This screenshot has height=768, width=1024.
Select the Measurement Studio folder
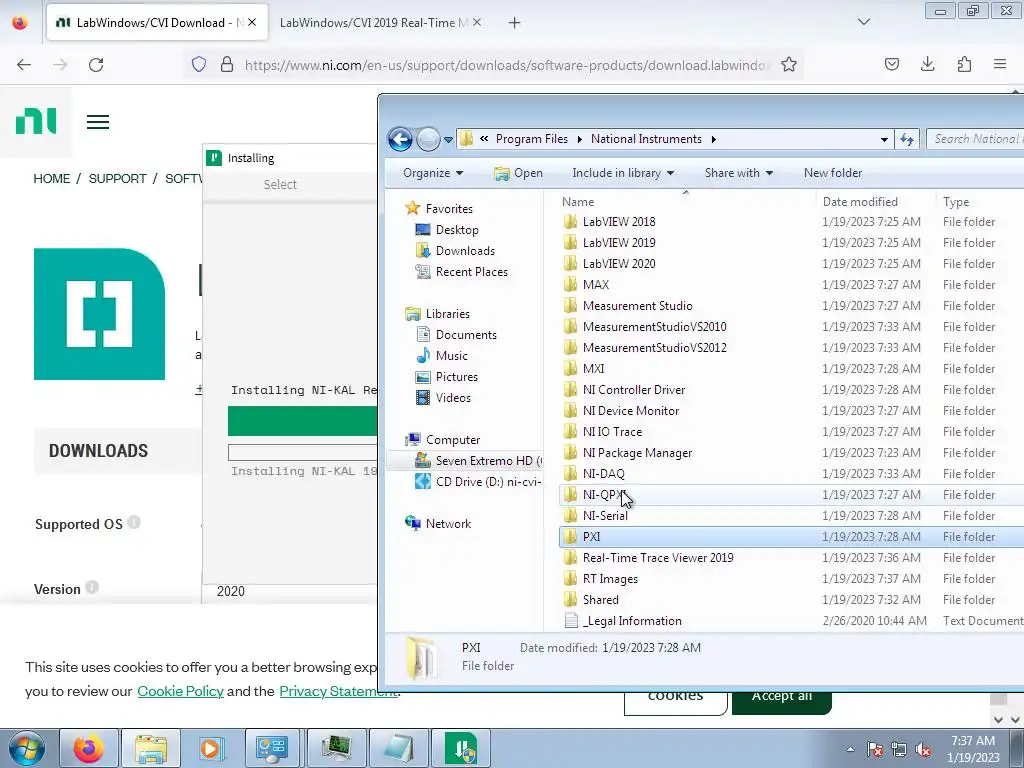click(637, 306)
